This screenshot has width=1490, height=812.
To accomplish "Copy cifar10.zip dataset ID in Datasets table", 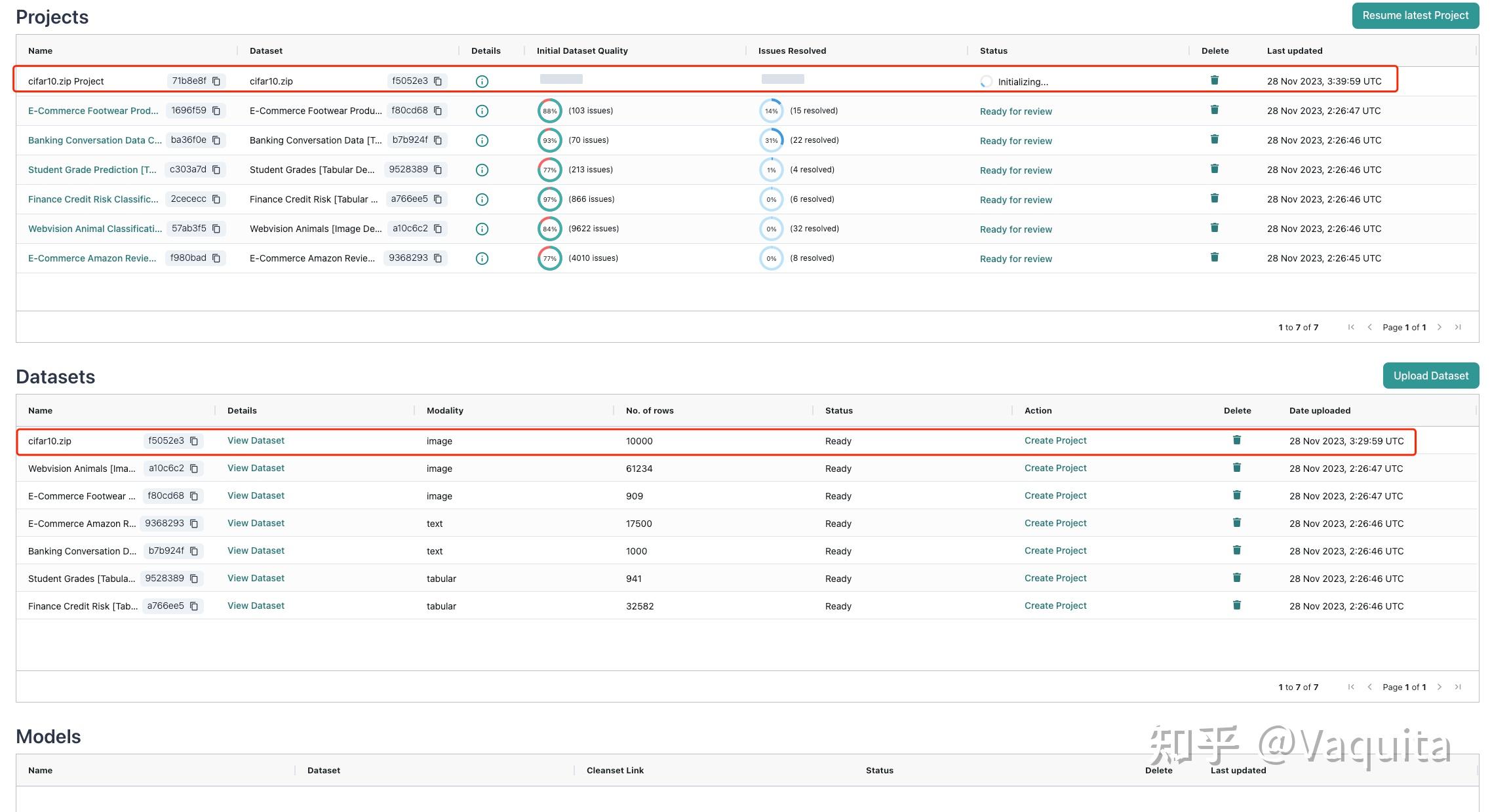I will 194,441.
